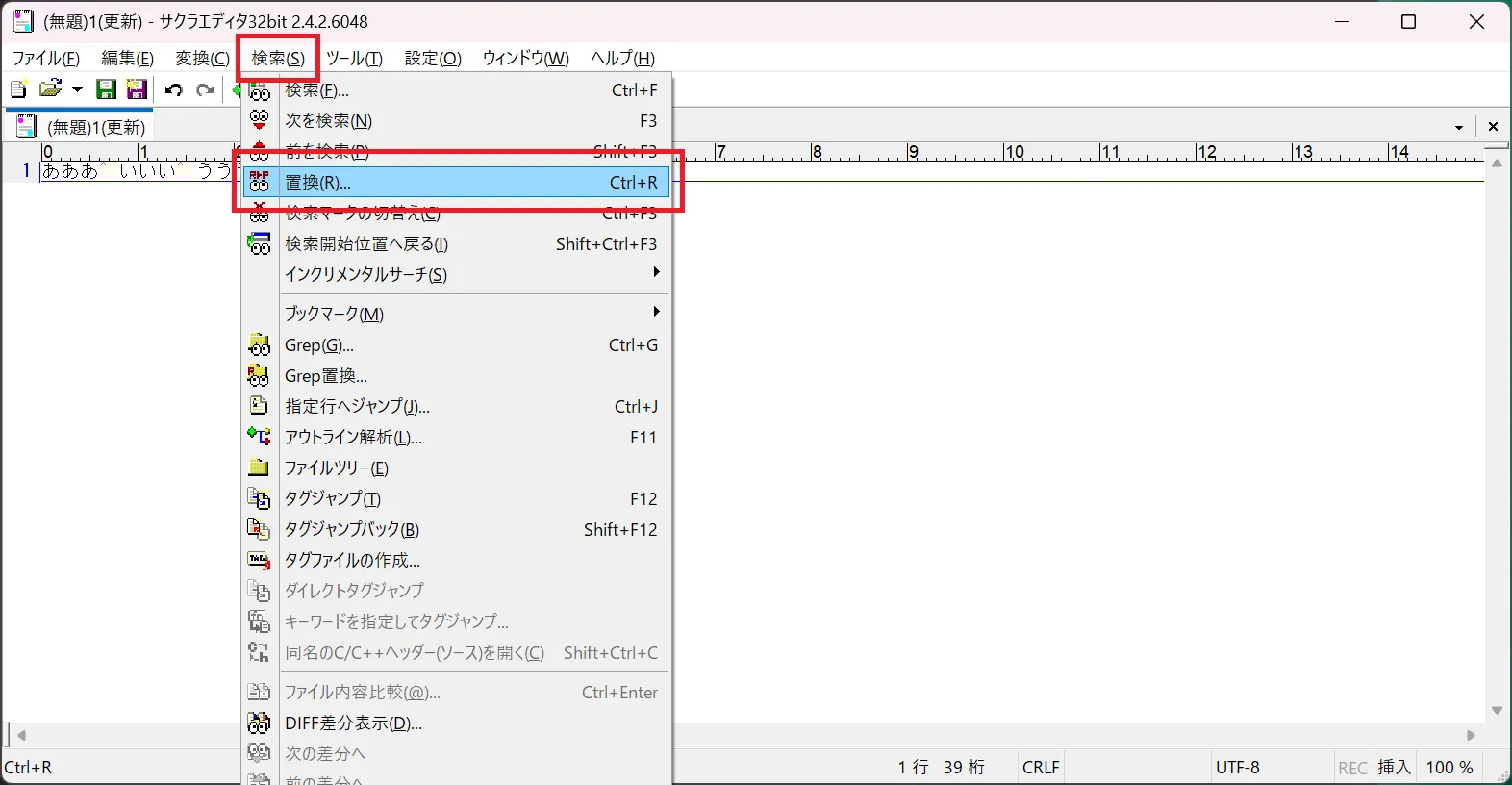This screenshot has height=785, width=1512.
Task: Expand the ブックマーク(M) submenu
Action: point(456,315)
